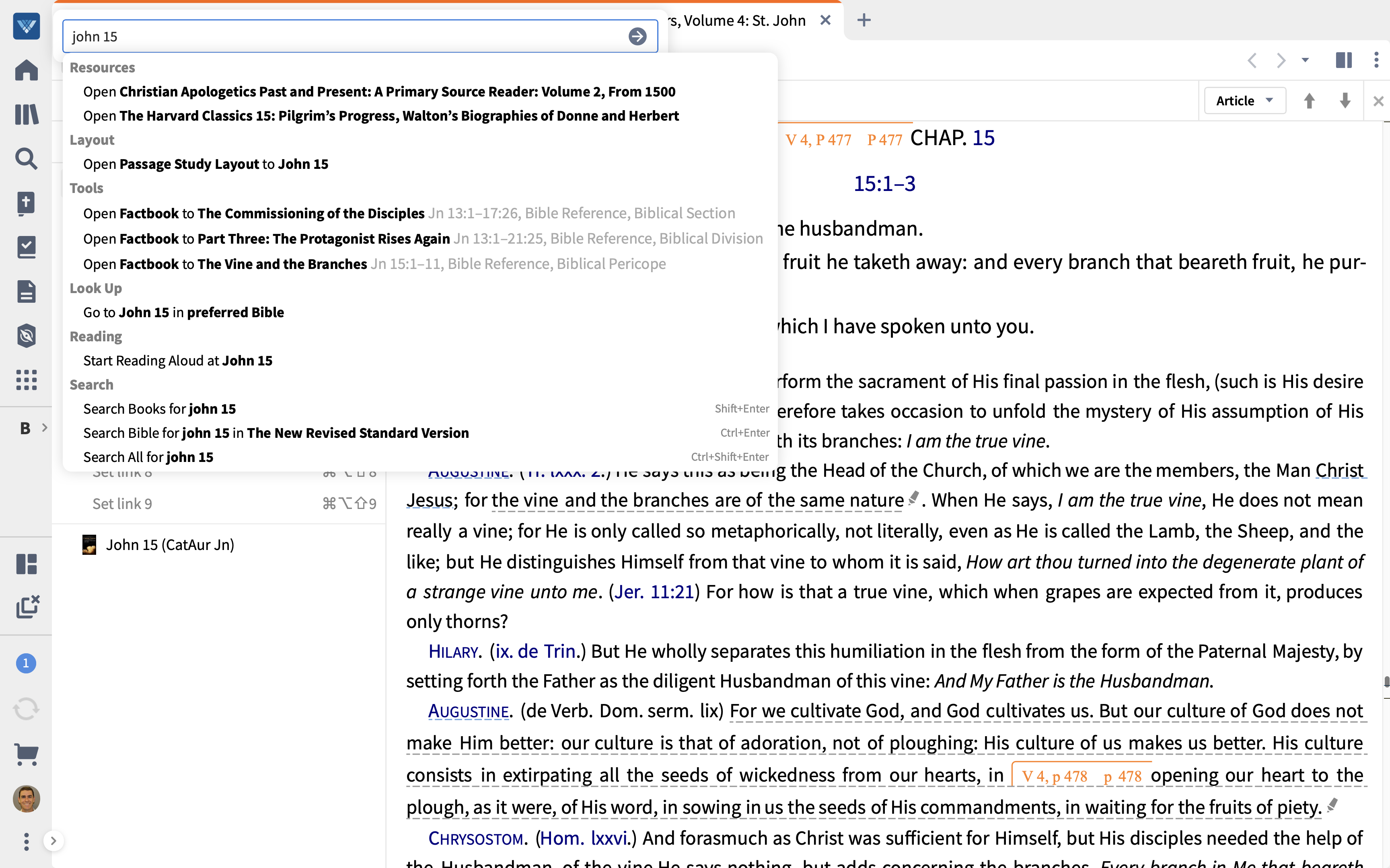Image resolution: width=1390 pixels, height=868 pixels.
Task: Open the apps grid tools icon
Action: click(26, 380)
